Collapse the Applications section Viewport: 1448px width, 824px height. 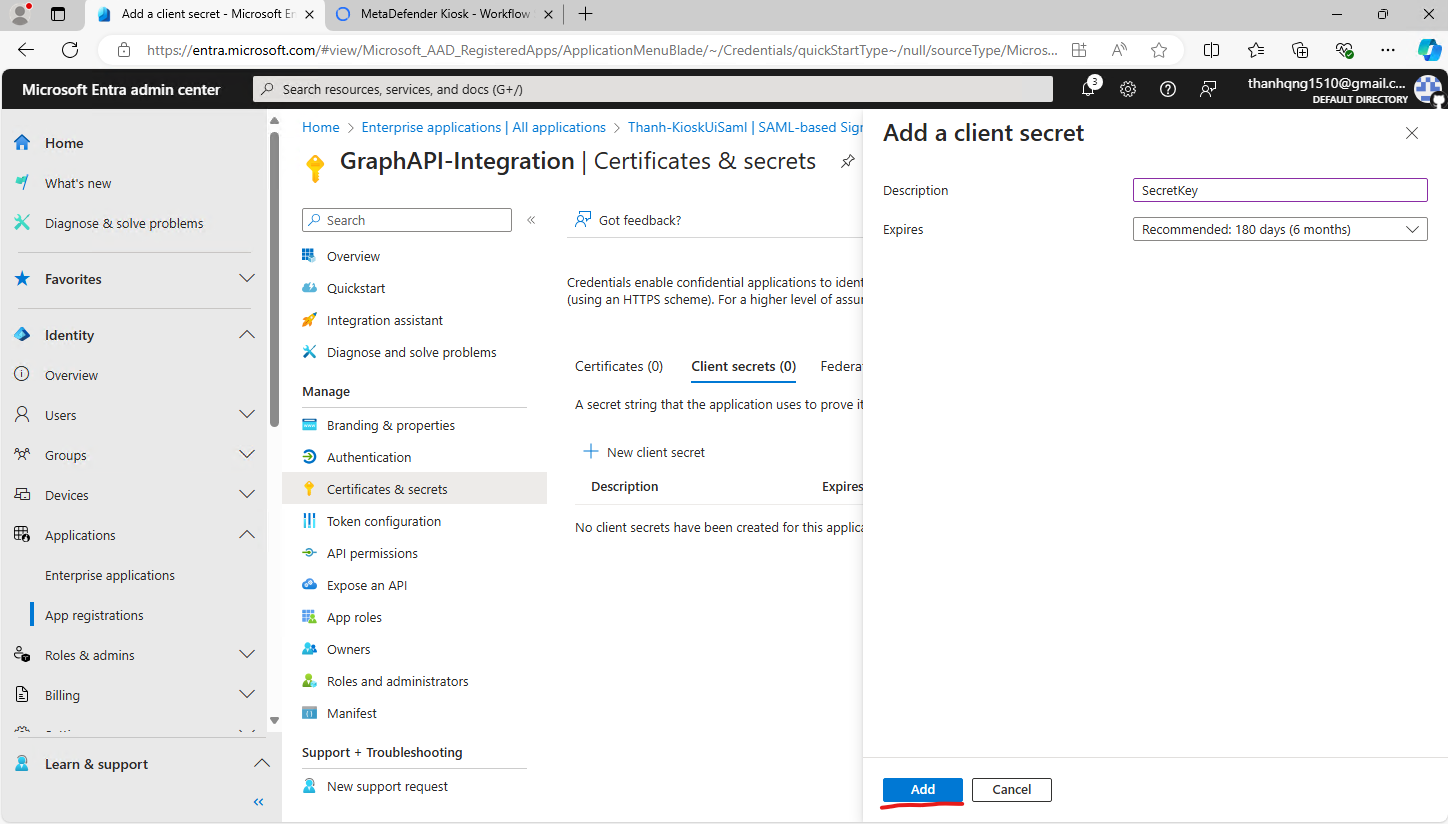pos(247,534)
